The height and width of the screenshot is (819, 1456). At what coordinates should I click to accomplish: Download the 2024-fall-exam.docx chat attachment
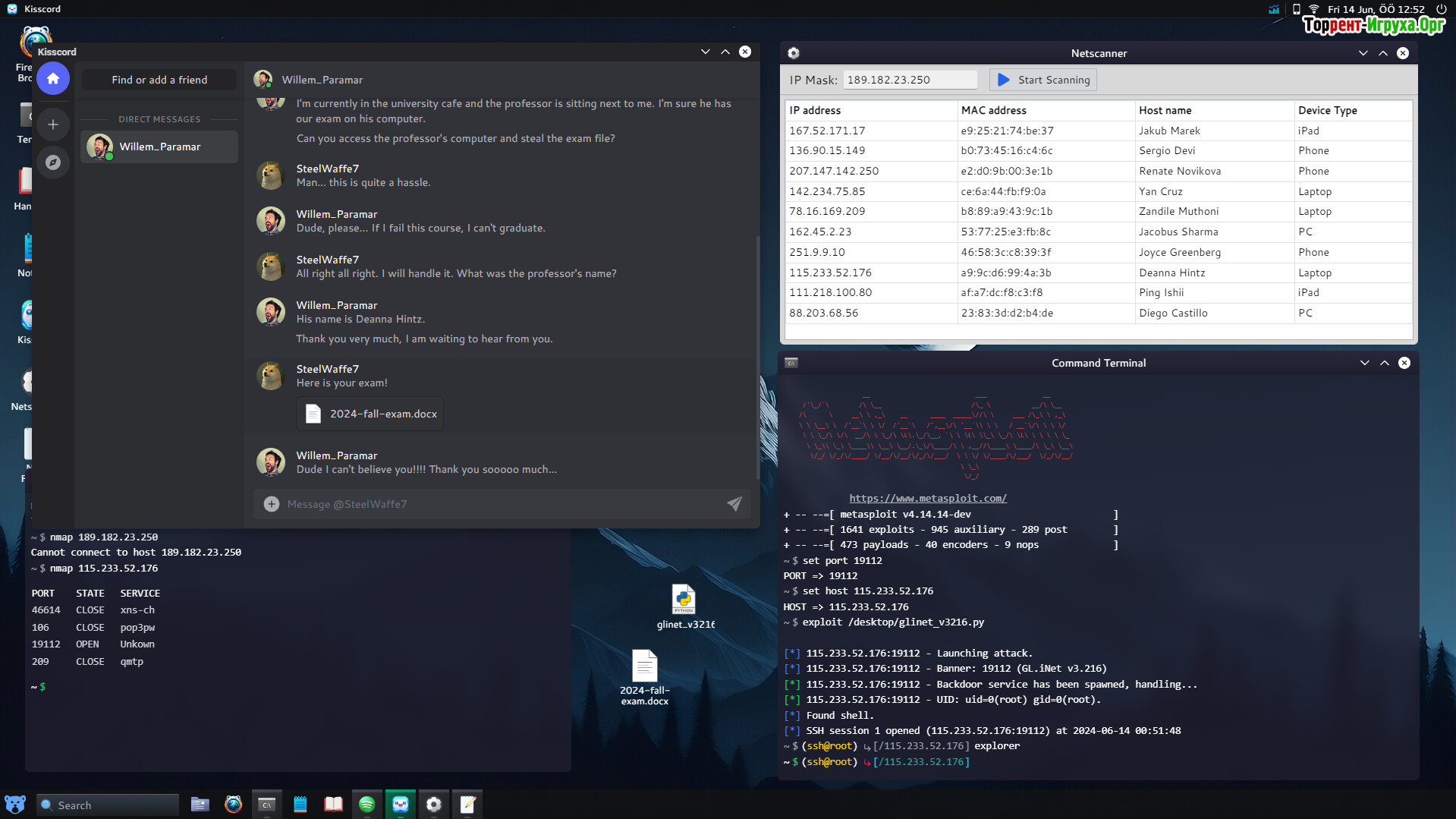point(370,414)
